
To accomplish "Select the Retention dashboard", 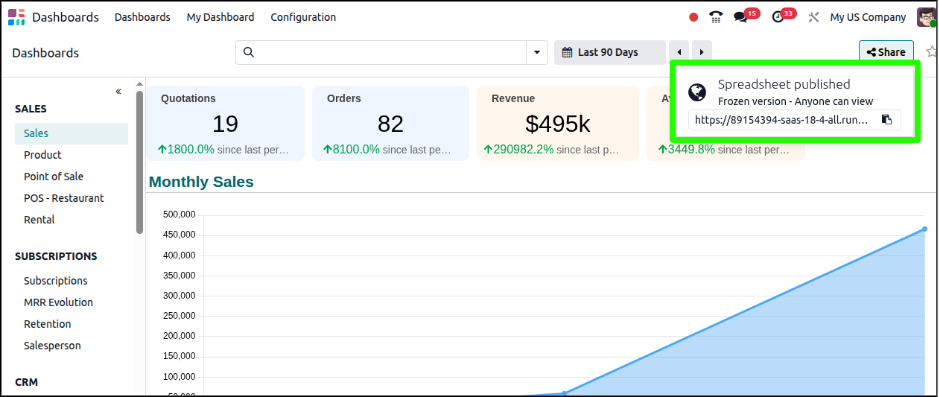I will 47,324.
